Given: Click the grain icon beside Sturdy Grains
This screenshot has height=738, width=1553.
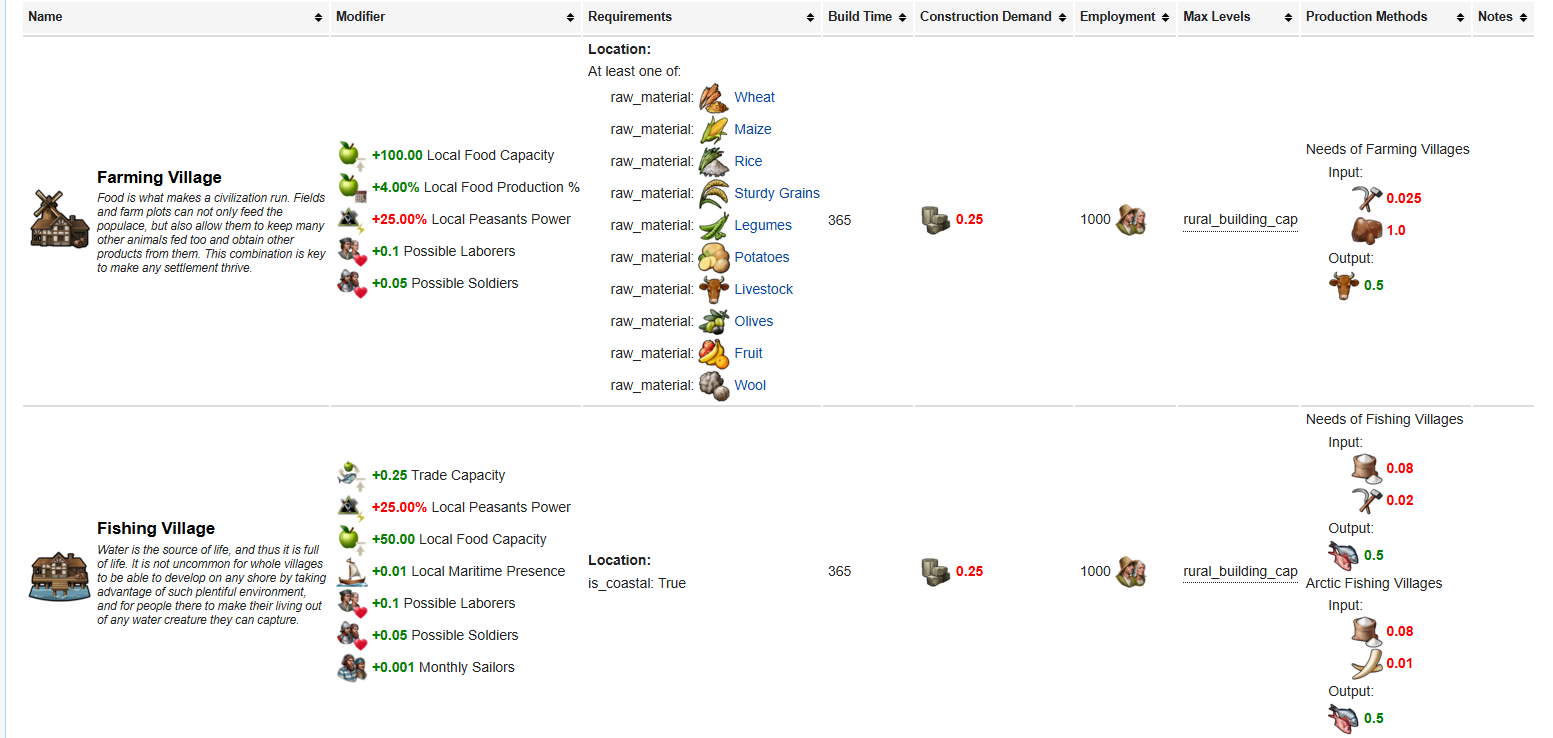Looking at the screenshot, I should pos(714,193).
